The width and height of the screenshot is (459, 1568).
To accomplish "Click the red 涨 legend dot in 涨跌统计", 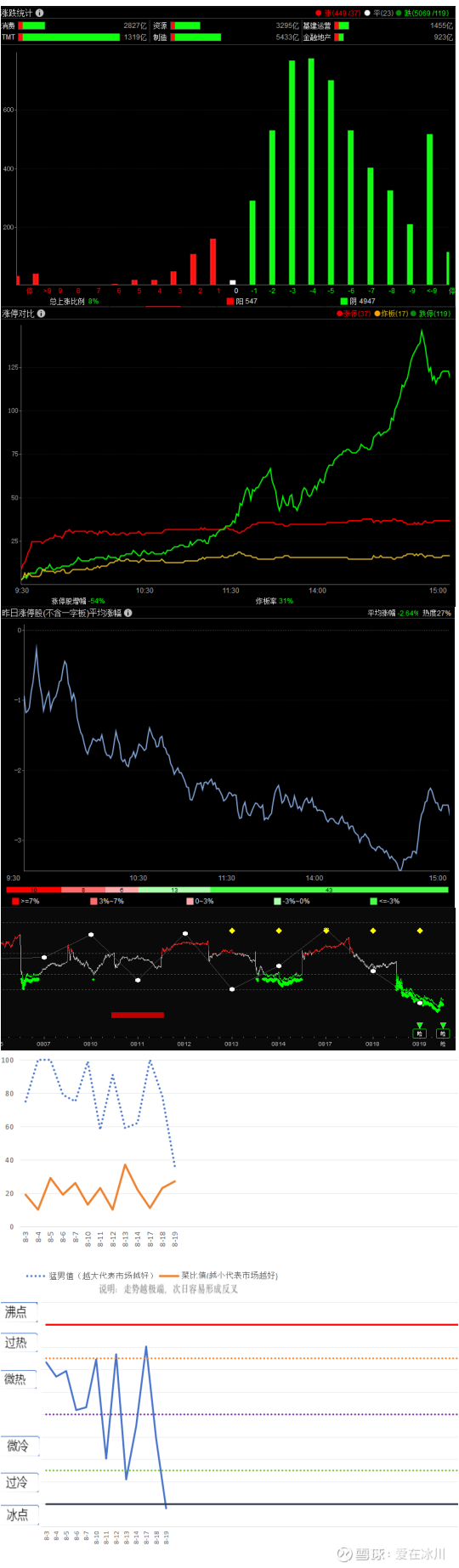I will [318, 13].
